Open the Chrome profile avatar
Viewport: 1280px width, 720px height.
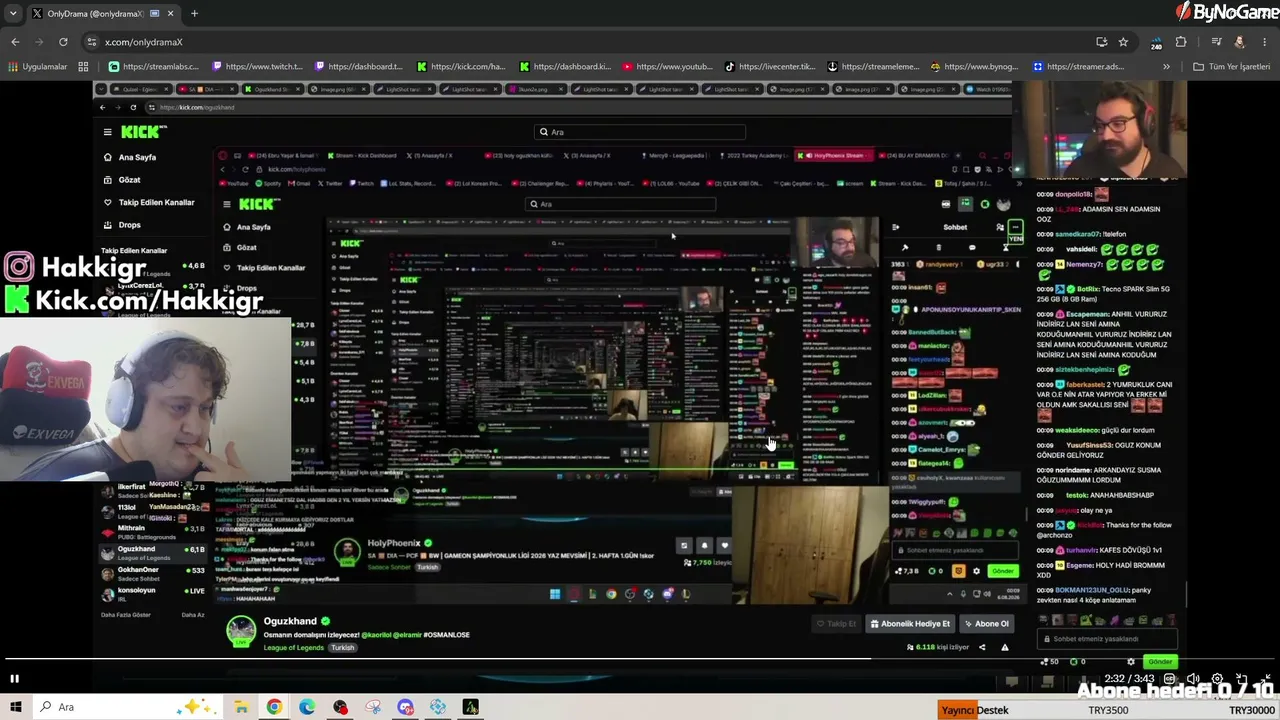(x=1240, y=42)
